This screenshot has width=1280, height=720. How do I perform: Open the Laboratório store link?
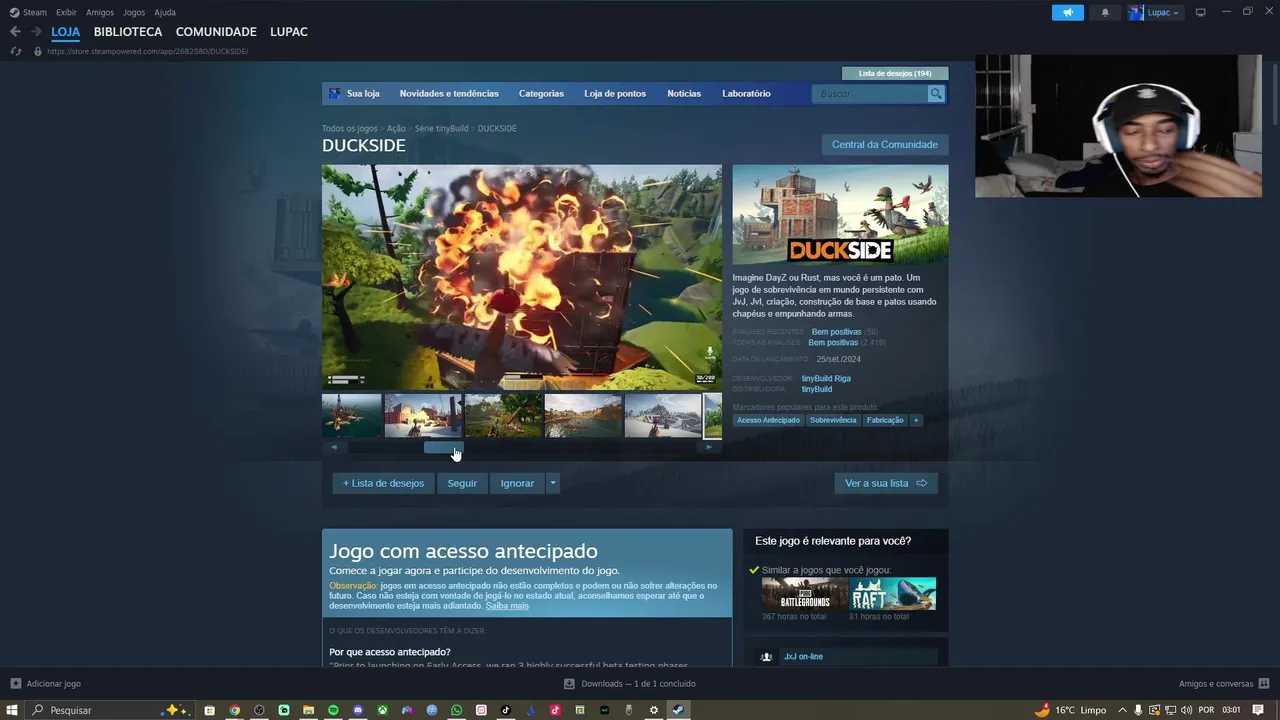(746, 93)
